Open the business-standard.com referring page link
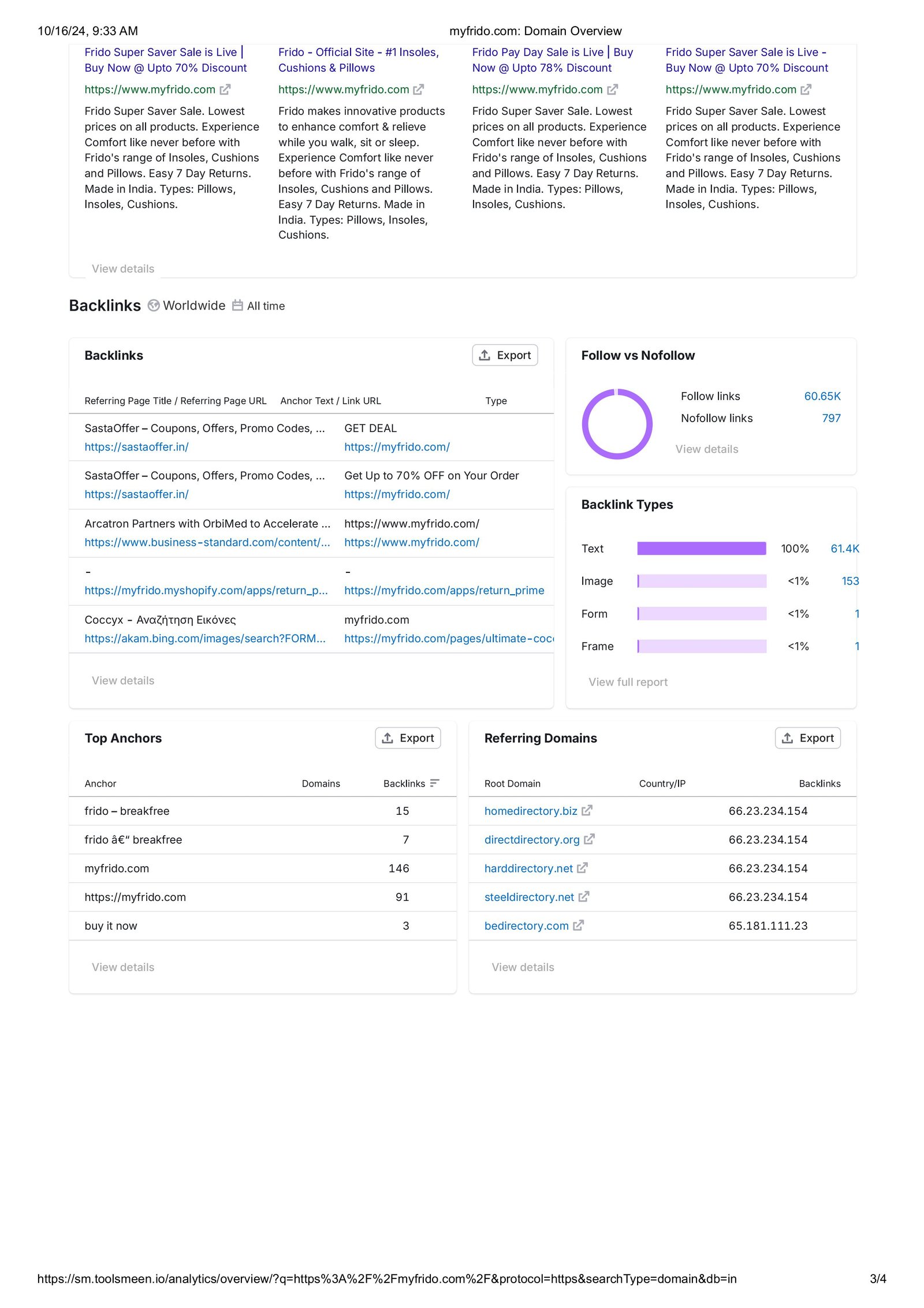Viewport: 924px width, 1308px height. (207, 542)
